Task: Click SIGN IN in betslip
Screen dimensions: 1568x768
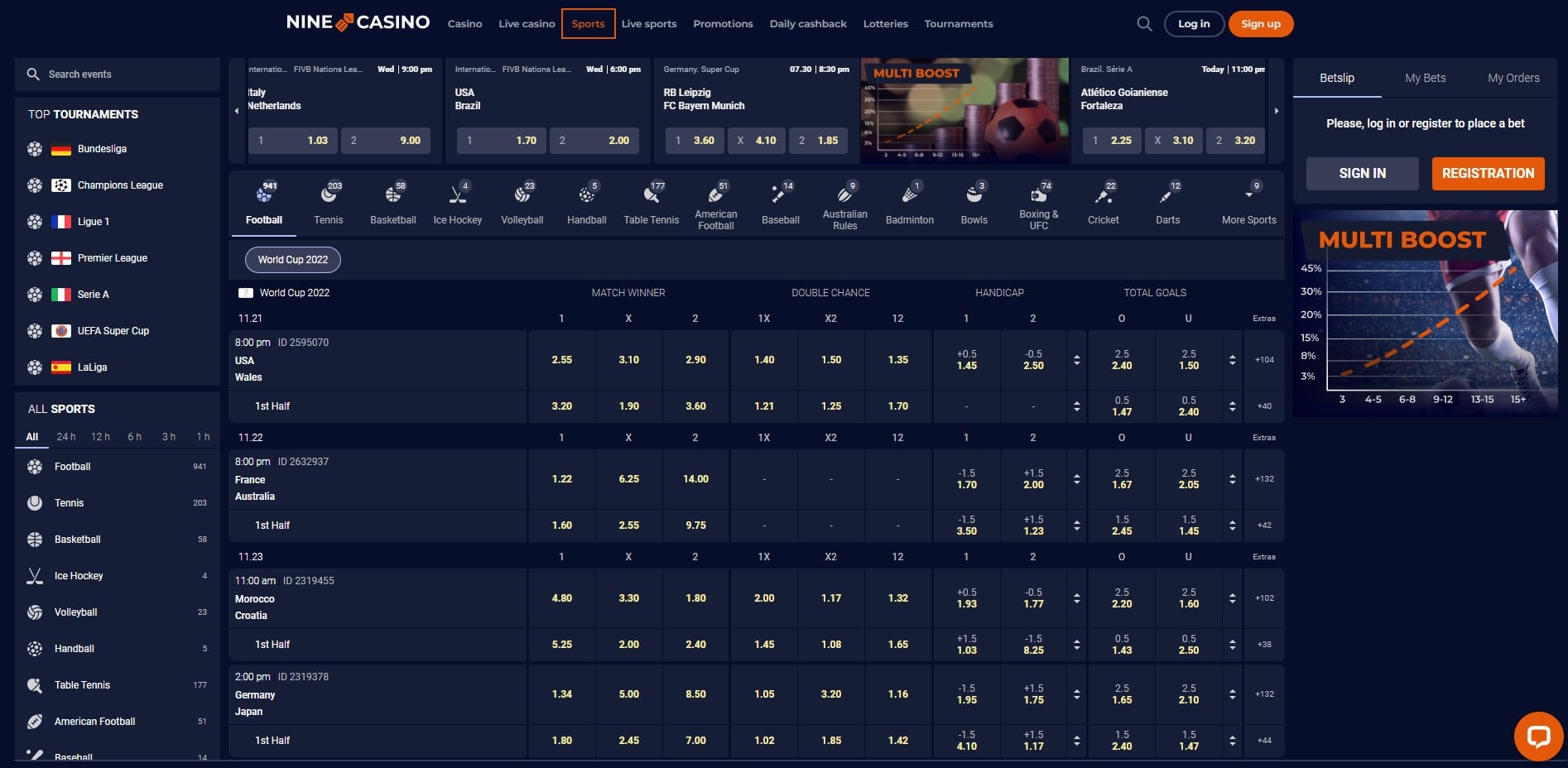Action: (1363, 174)
